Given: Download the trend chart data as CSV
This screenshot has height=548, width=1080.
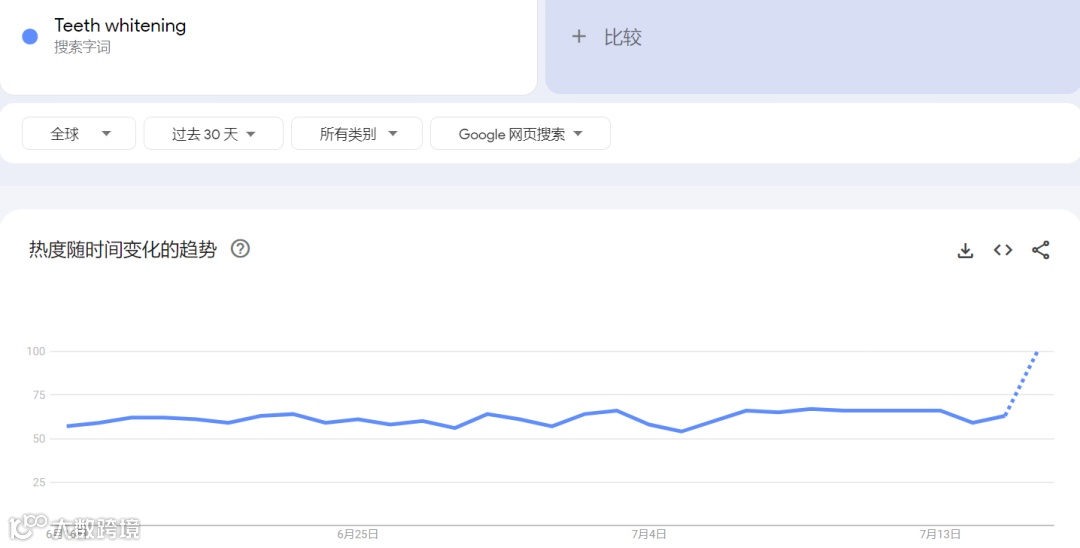Looking at the screenshot, I should (965, 251).
